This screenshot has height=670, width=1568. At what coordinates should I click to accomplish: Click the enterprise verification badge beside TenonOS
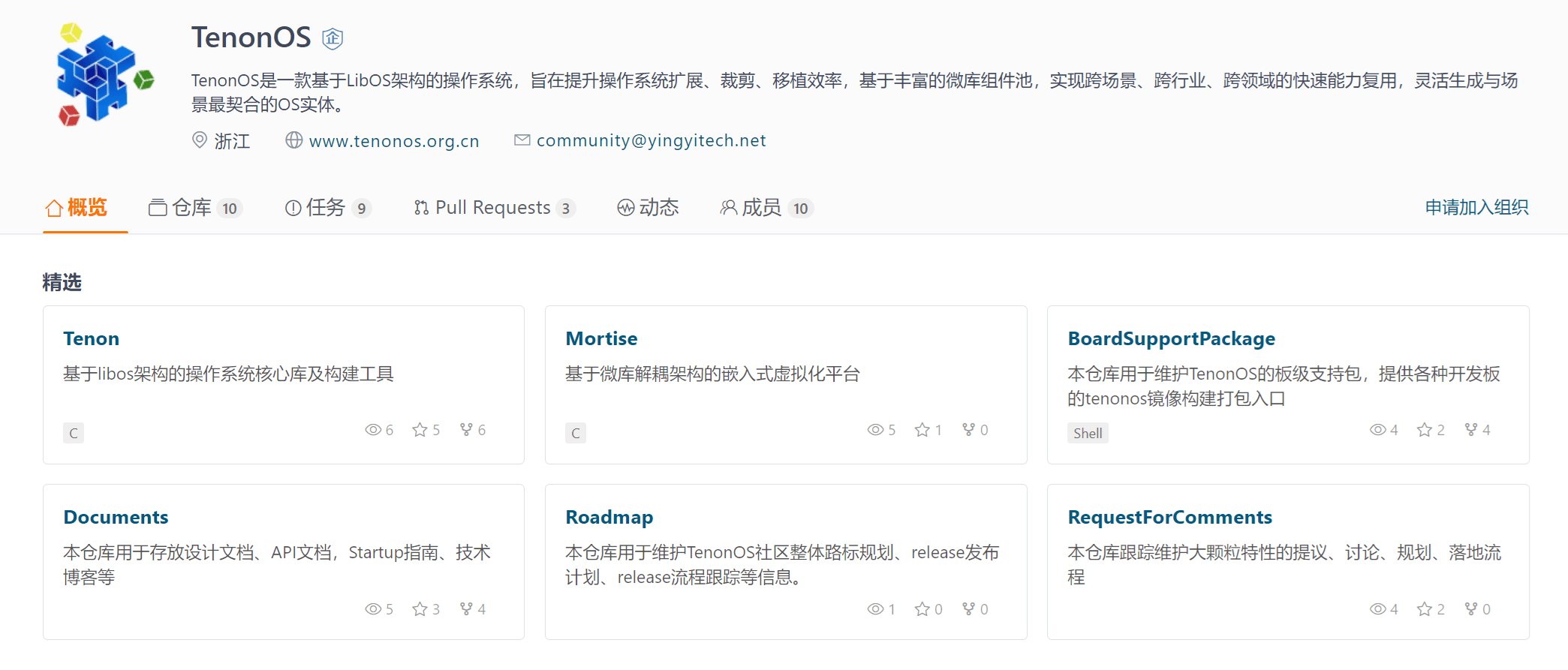pyautogui.click(x=333, y=38)
